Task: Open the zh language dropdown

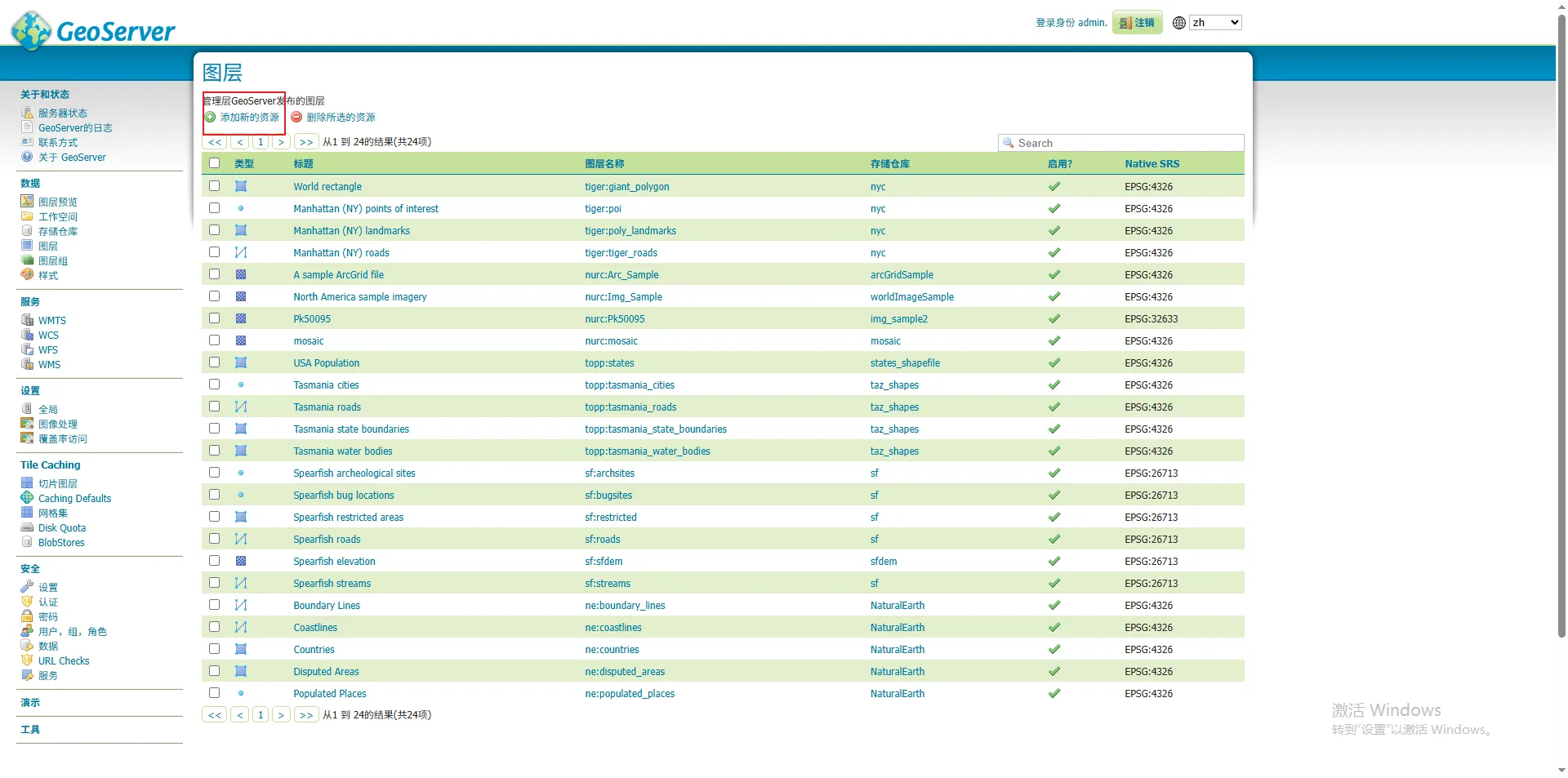Action: (x=1215, y=23)
